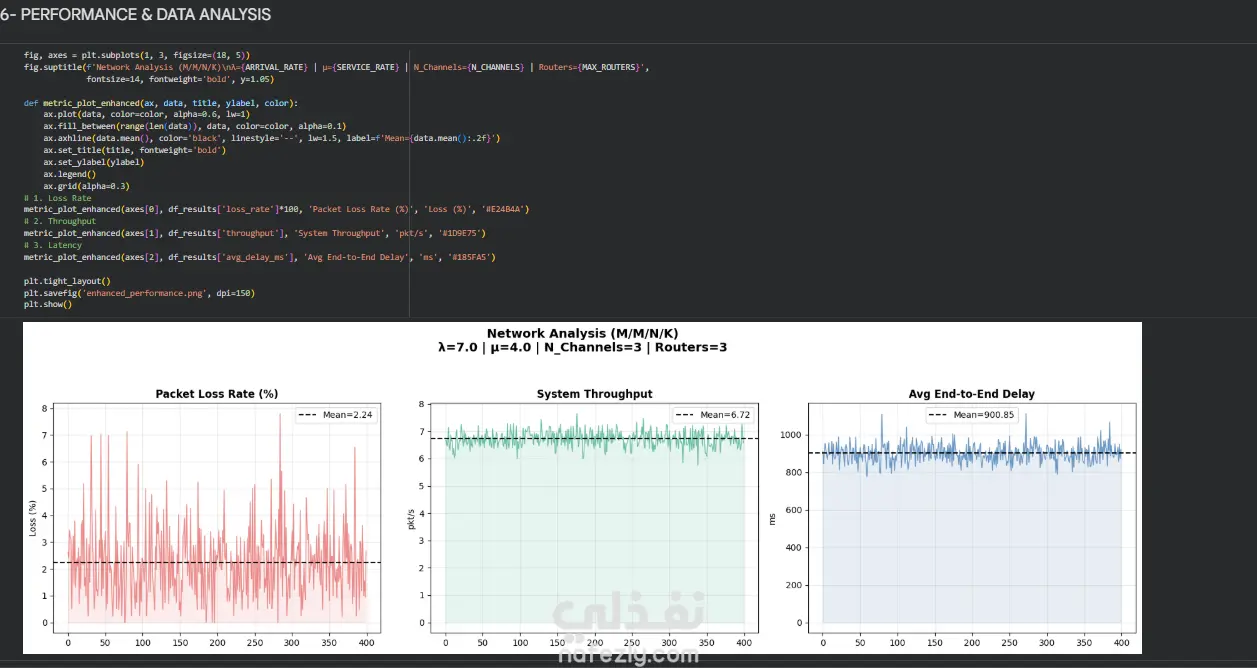This screenshot has height=668, width=1257.
Task: Click the 'Packet Loss Rate (%)' chart title
Action: pos(217,394)
